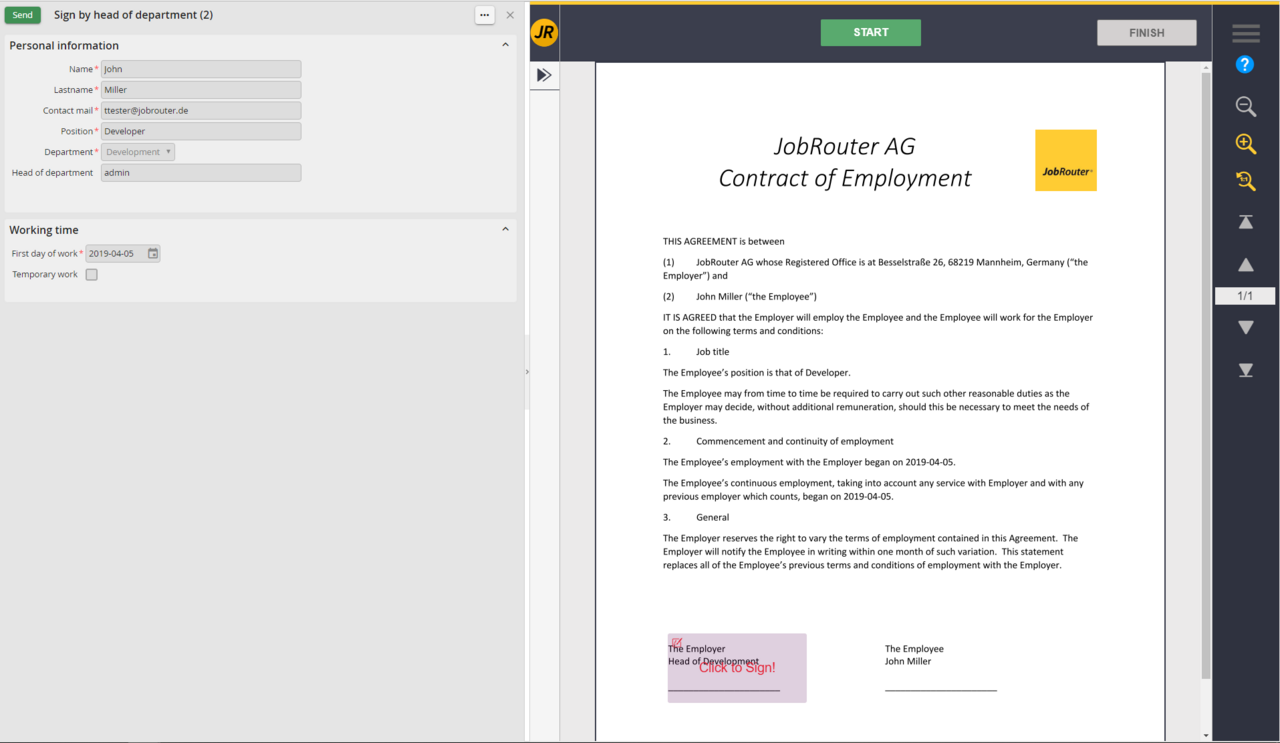This screenshot has width=1280, height=743.
Task: Open the help question mark icon
Action: pyautogui.click(x=1244, y=63)
